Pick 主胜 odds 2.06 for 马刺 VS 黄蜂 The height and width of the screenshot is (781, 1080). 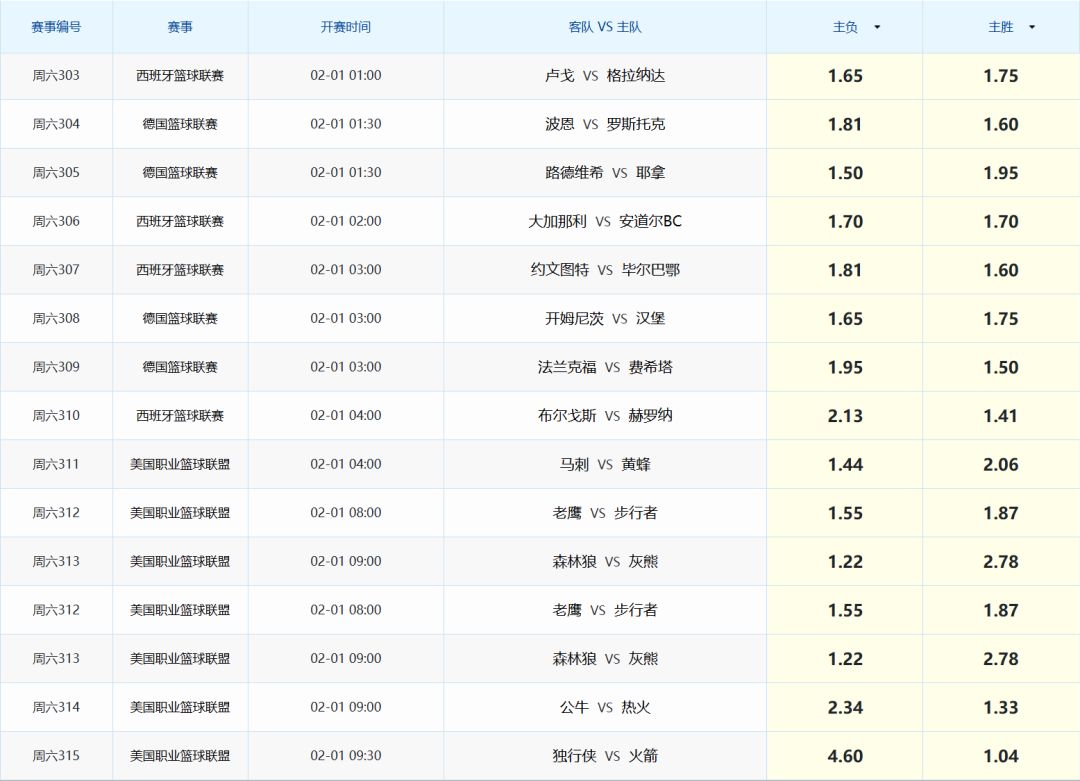[x=1001, y=465]
